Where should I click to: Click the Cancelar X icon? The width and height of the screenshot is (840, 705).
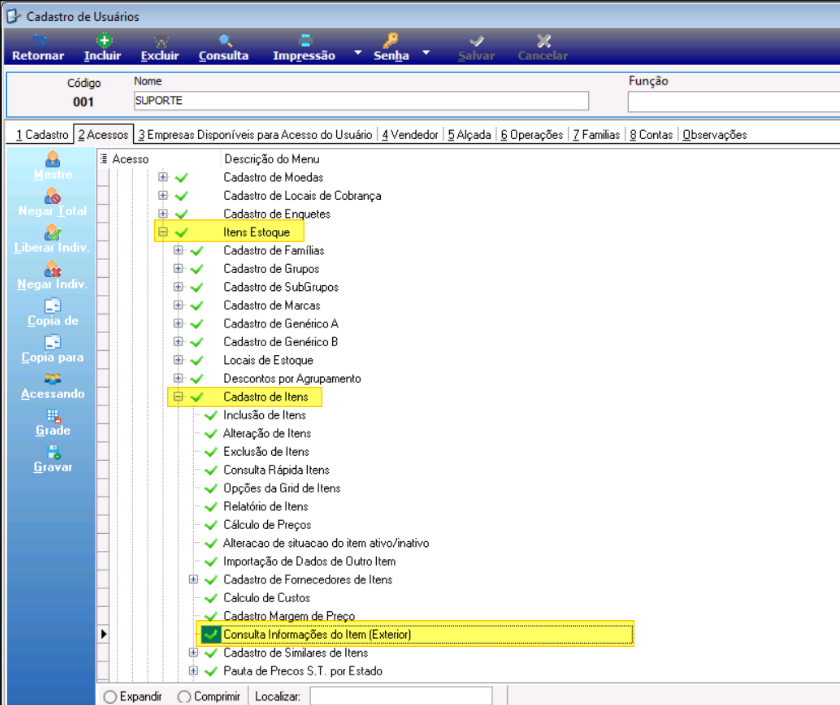[x=544, y=41]
